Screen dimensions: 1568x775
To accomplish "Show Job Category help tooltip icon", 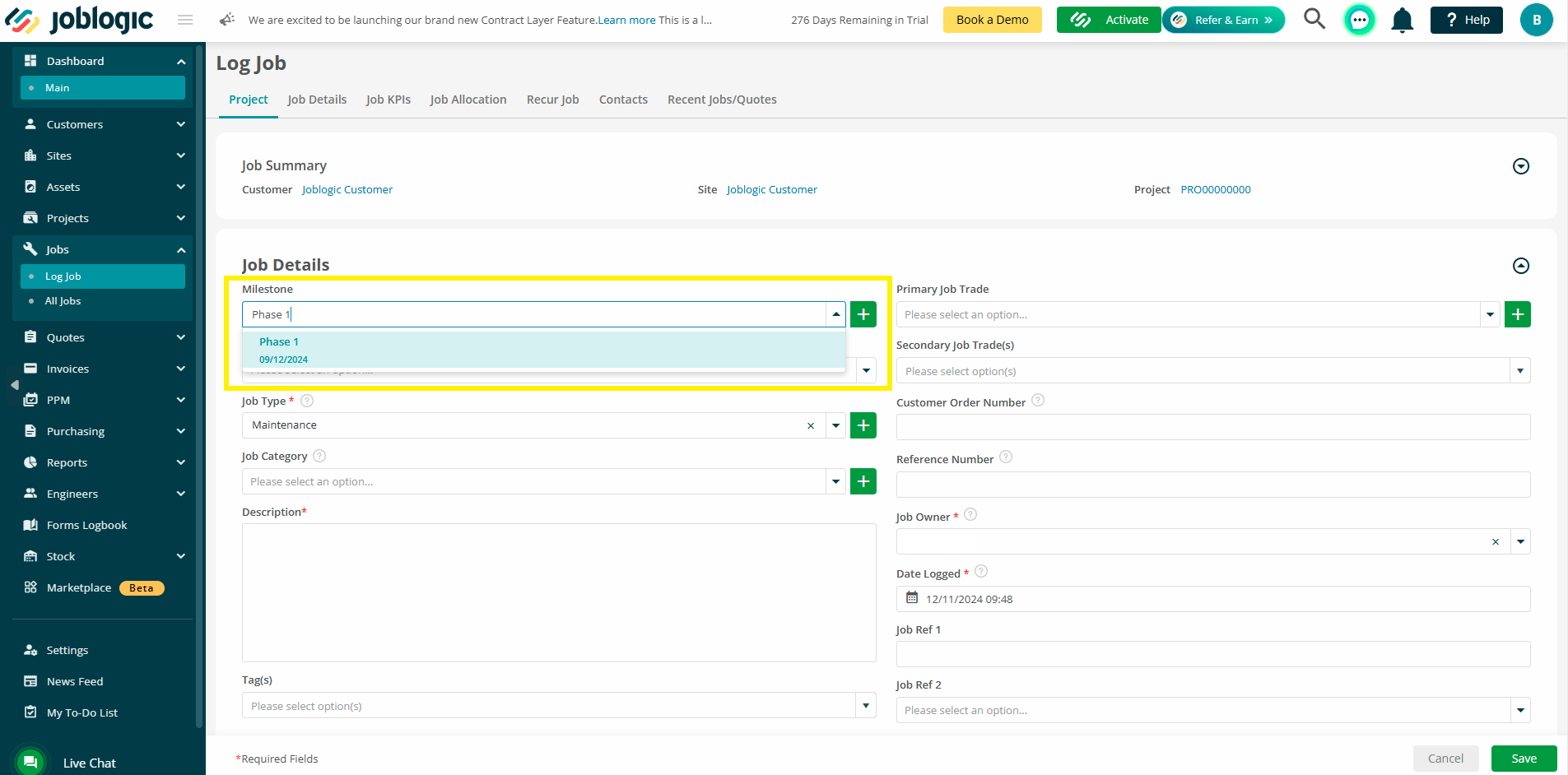I will (319, 456).
